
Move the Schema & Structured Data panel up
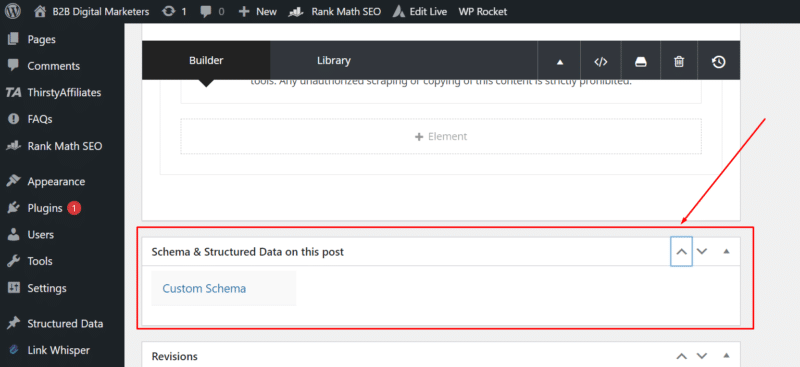681,251
